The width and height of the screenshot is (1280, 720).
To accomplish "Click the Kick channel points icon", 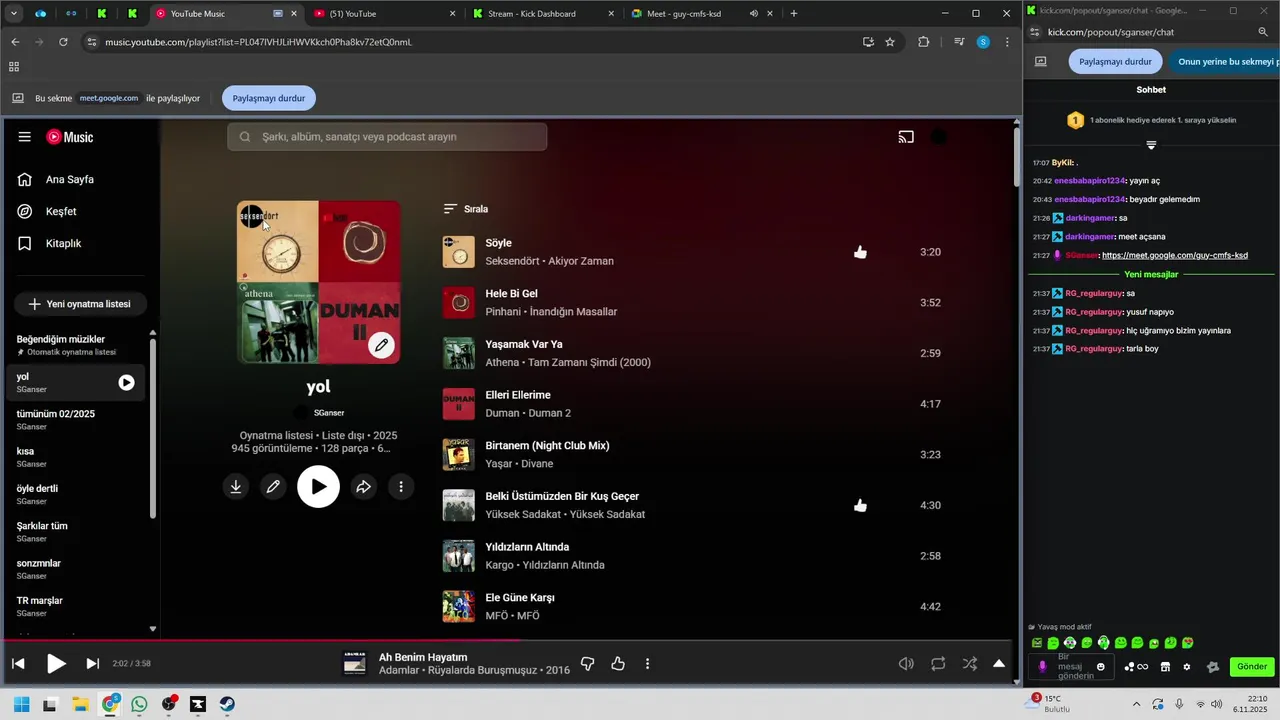I will click(1136, 667).
